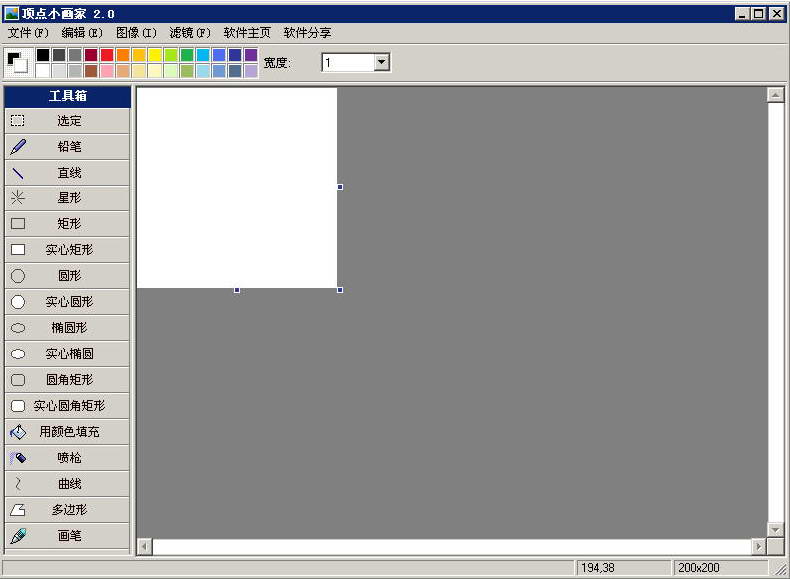The image size is (790, 579).
Task: Open the 图像 image menu
Action: [136, 33]
